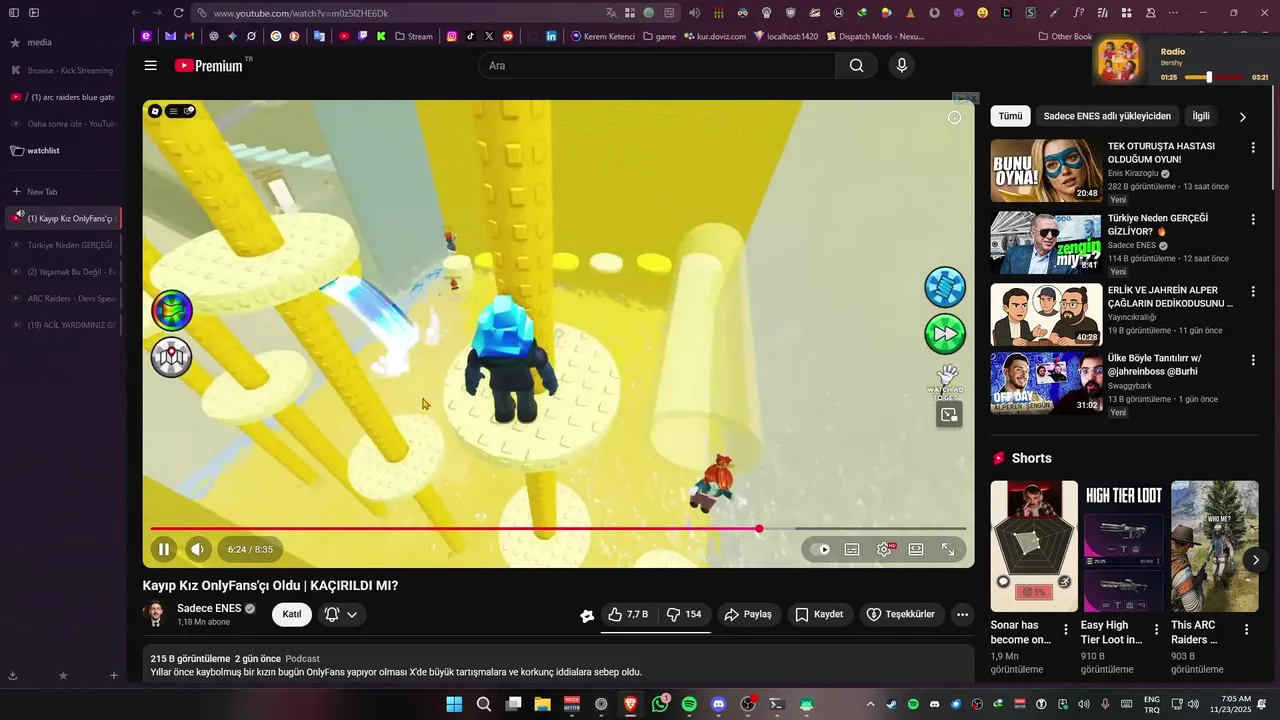Open browser more options ellipsis
Image resolution: width=1280 pixels, height=720 pixels.
pos(1172,13)
